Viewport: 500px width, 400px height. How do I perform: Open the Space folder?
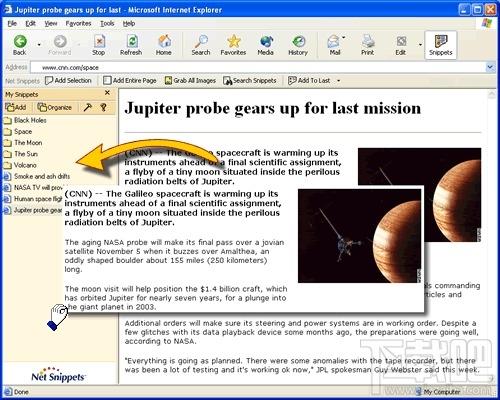point(18,132)
